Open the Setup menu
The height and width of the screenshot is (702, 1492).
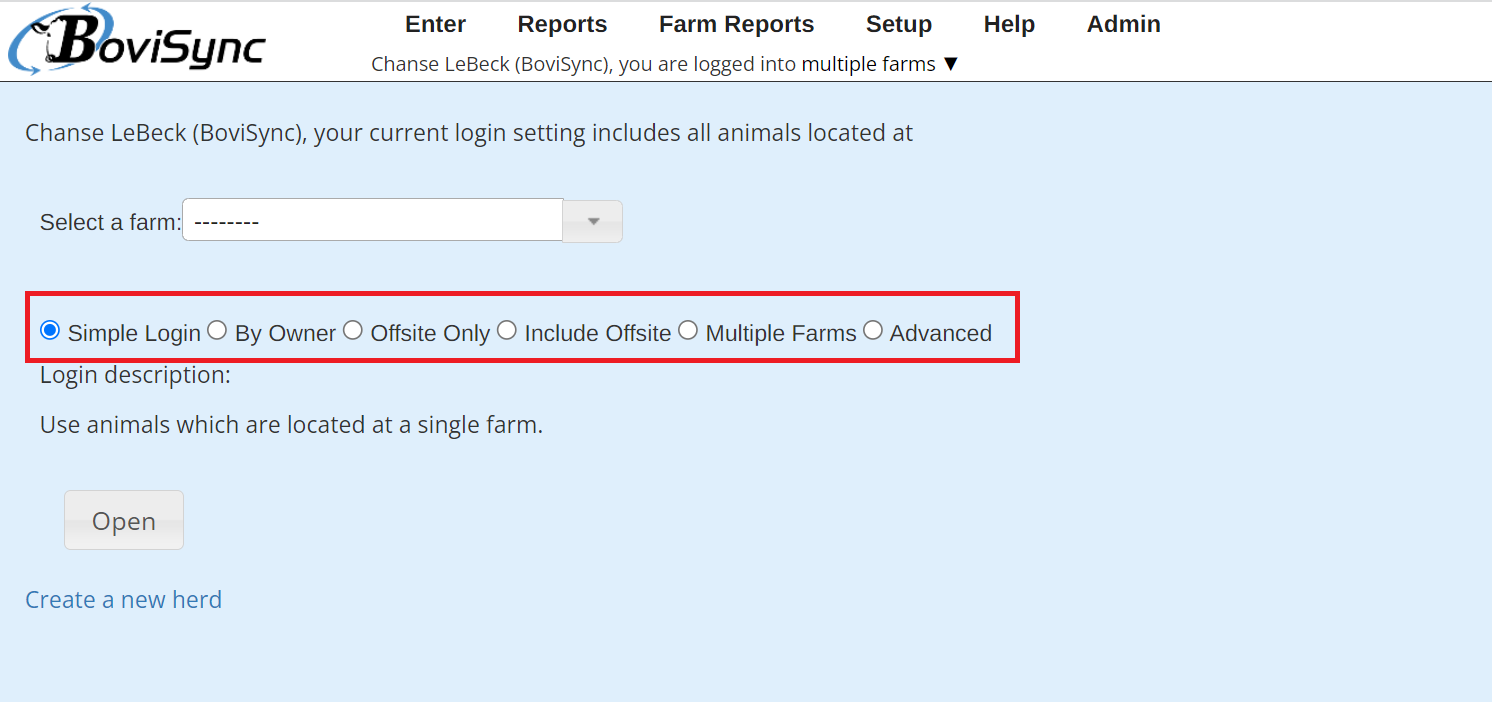click(x=899, y=24)
